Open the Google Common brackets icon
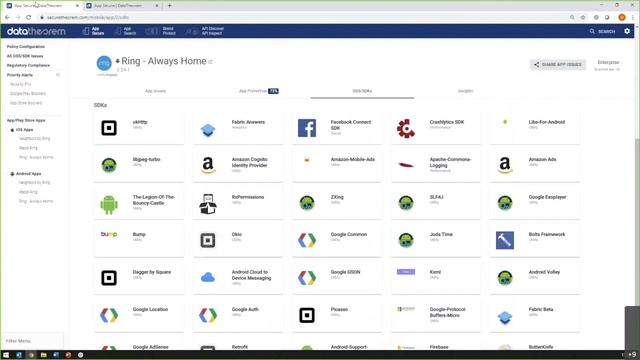Image resolution: width=640 pixels, height=360 pixels. pos(307,240)
